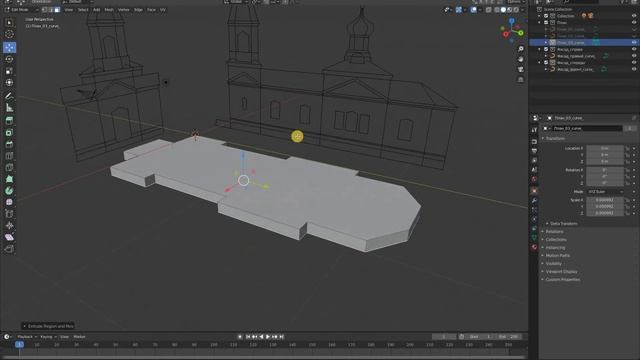This screenshot has width=640, height=360.
Task: Click the timeline End frame field
Action: click(509, 337)
